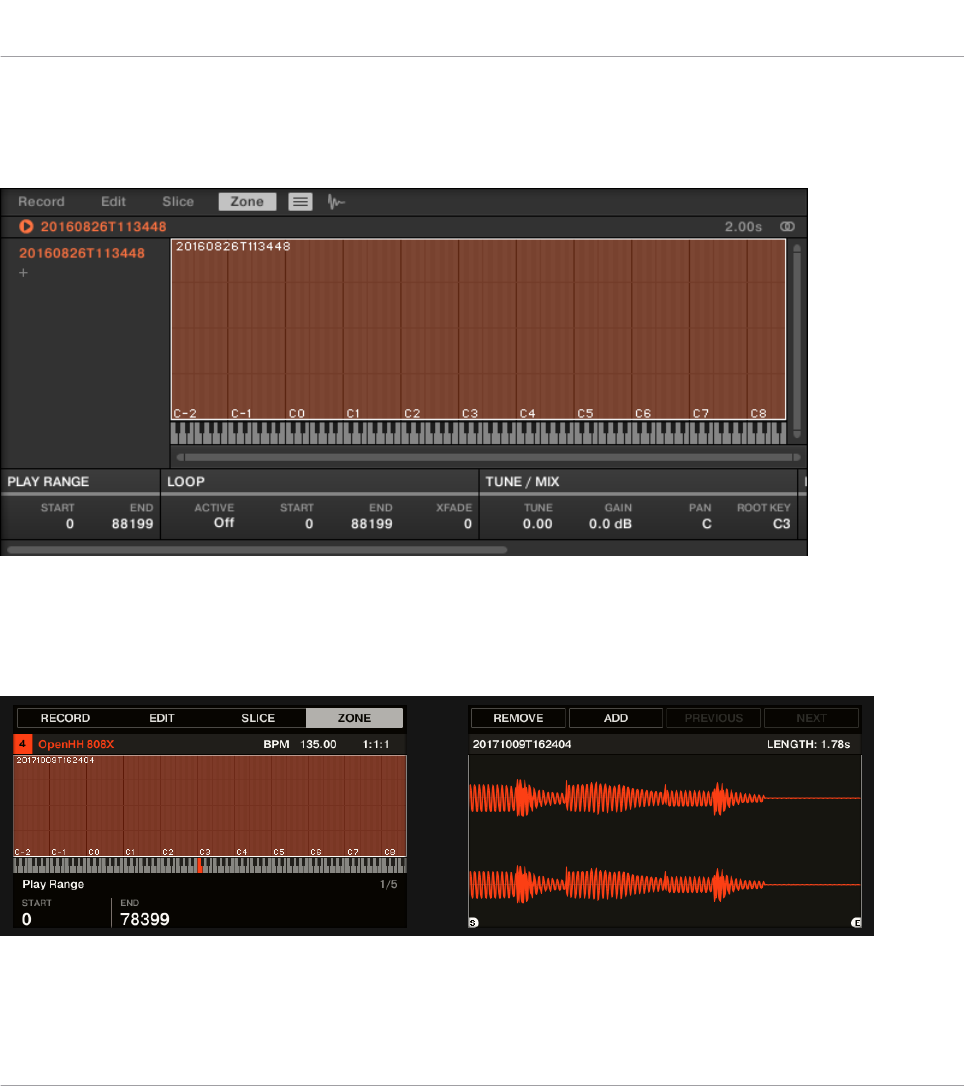Click the Loop END value 88199

coord(371,524)
